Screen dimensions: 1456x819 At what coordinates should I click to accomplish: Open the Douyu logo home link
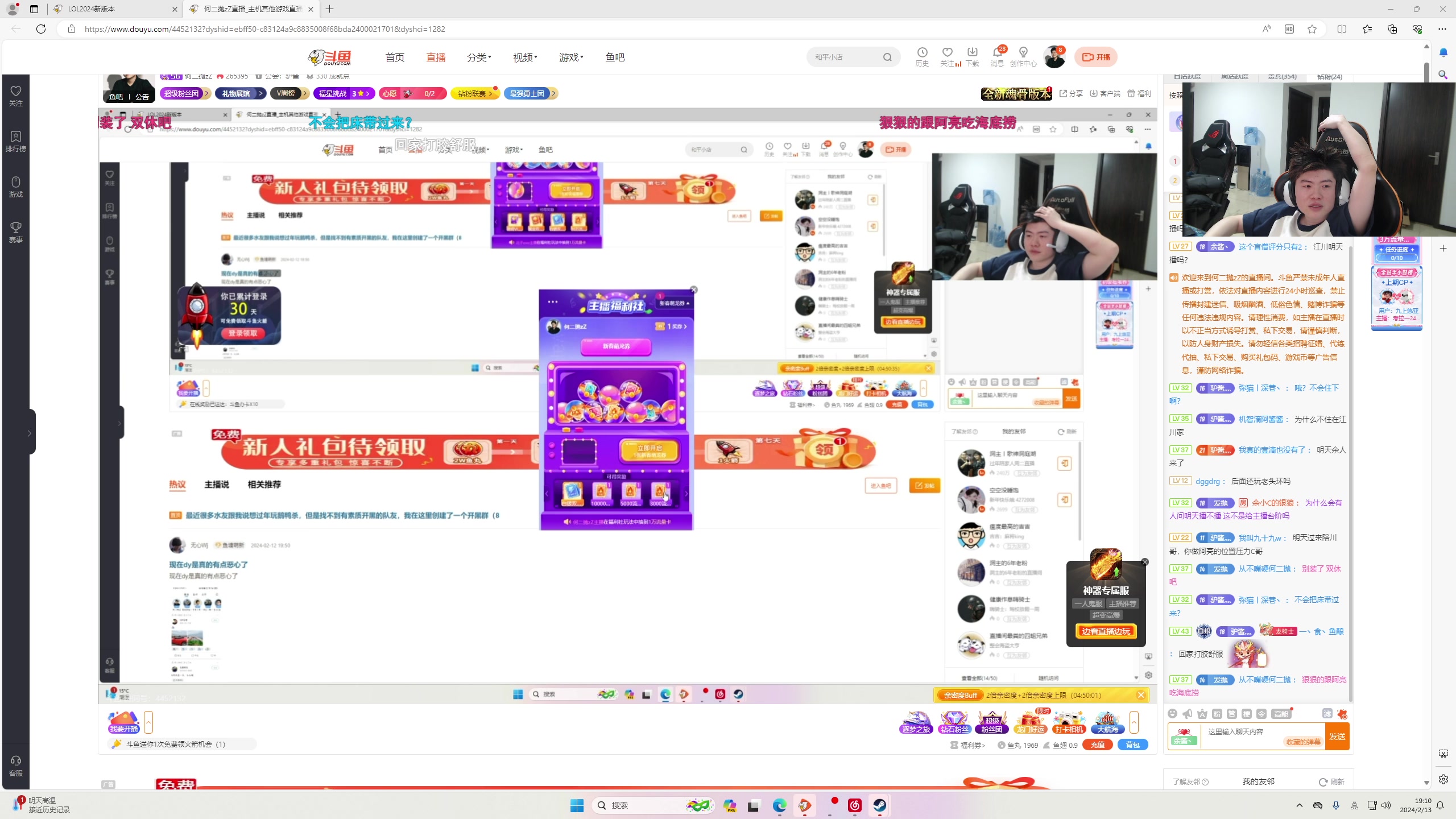[x=330, y=57]
